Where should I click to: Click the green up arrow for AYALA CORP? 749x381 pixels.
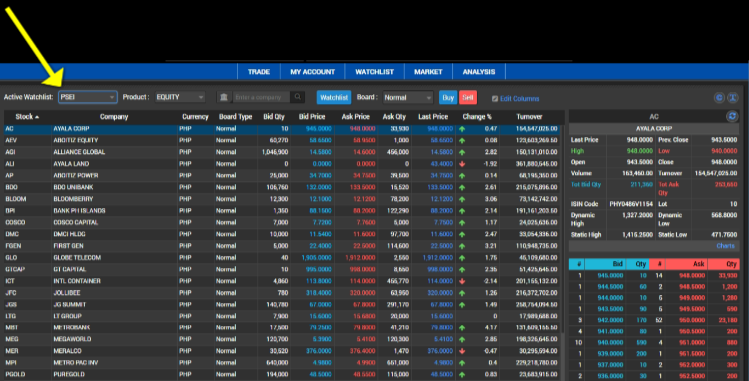point(462,129)
